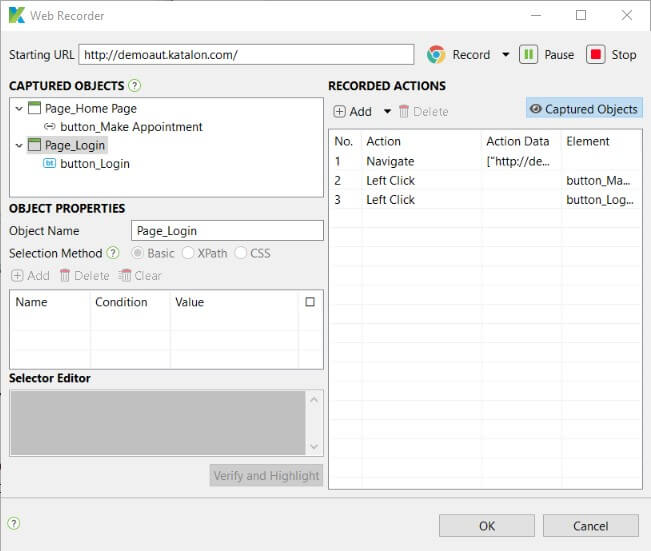Screen dimensions: 651x551
Task: Collapse the Page_Login tree node
Action: click(x=19, y=146)
